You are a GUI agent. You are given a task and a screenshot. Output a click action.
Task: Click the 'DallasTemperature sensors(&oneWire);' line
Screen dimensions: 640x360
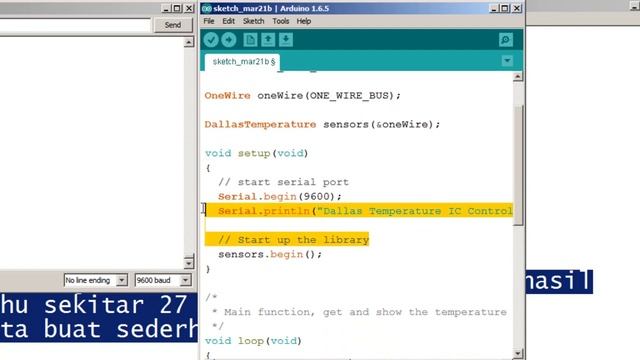pyautogui.click(x=322, y=124)
